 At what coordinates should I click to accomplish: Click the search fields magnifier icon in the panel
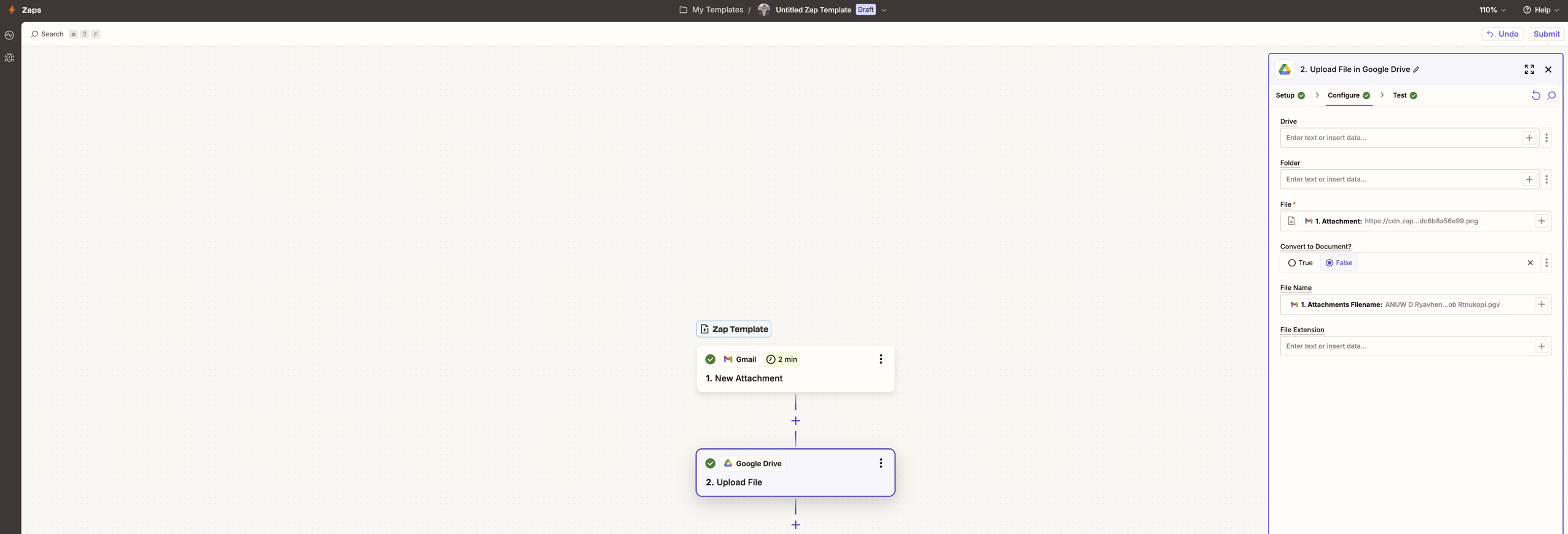1551,95
